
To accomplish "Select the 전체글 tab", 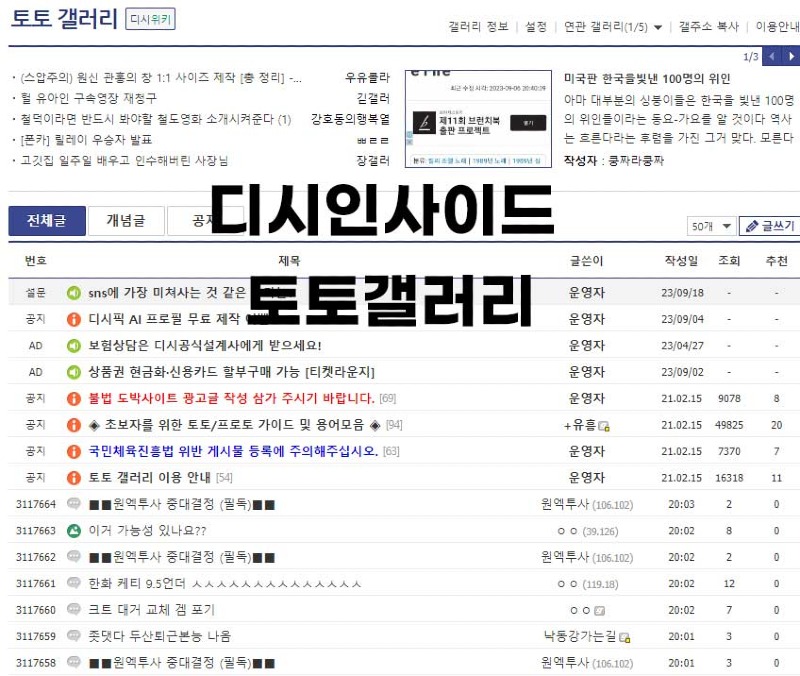I will [x=47, y=221].
